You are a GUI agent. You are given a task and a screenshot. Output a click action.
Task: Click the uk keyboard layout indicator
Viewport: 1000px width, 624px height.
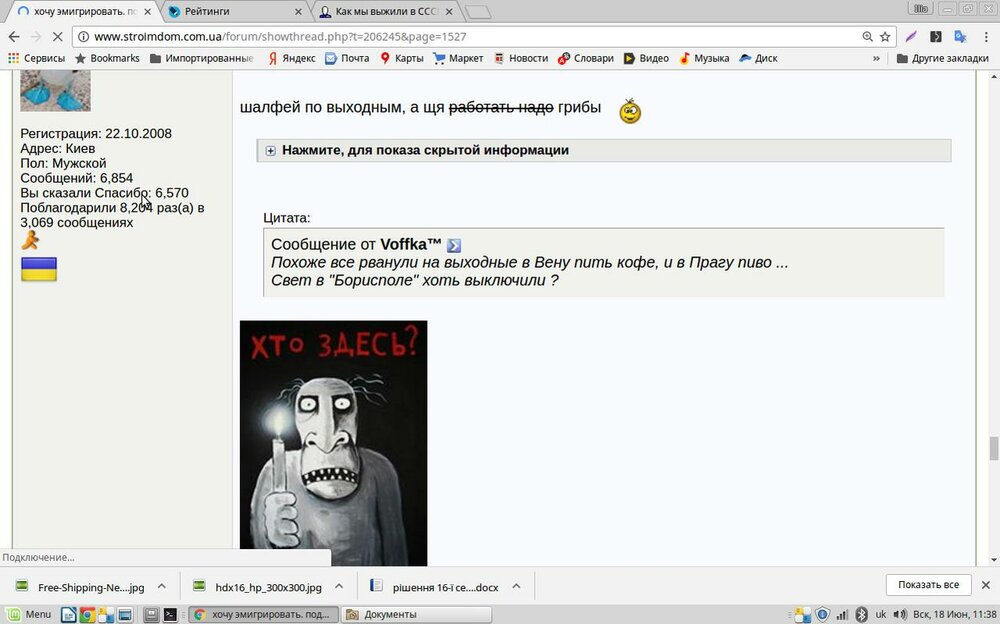click(x=881, y=614)
